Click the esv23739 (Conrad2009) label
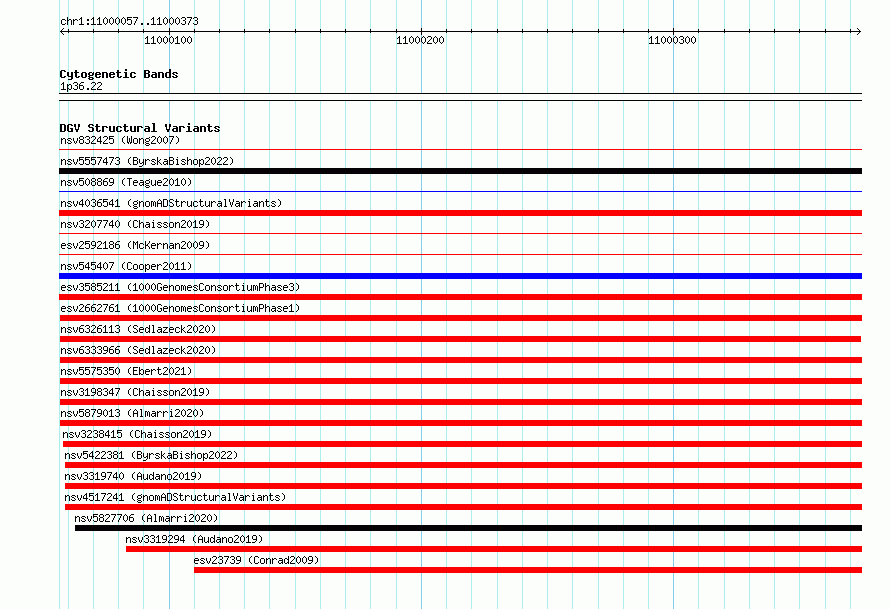Viewport: 890px width, 609px height. coord(256,560)
